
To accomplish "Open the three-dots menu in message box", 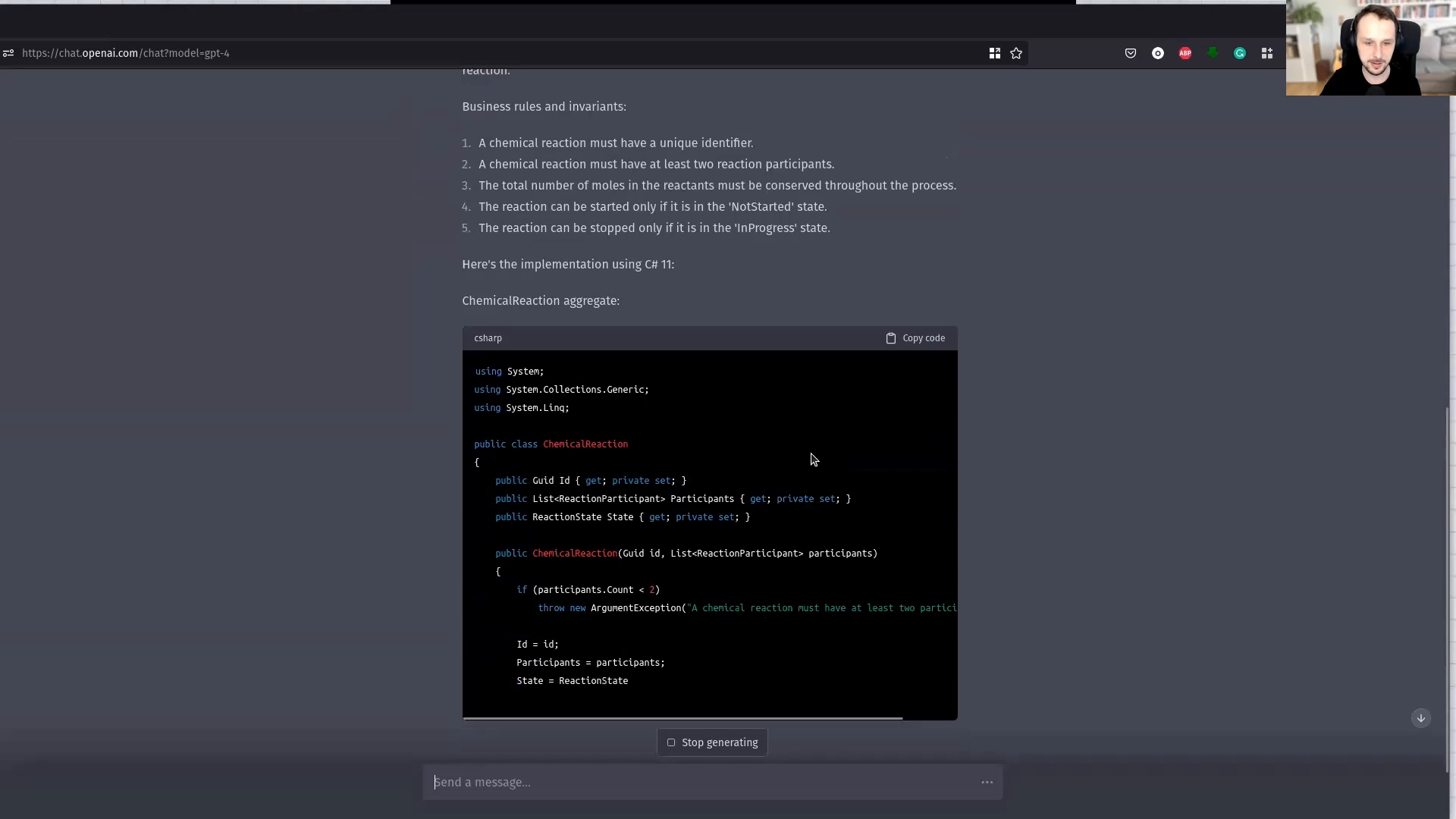I will click(987, 782).
